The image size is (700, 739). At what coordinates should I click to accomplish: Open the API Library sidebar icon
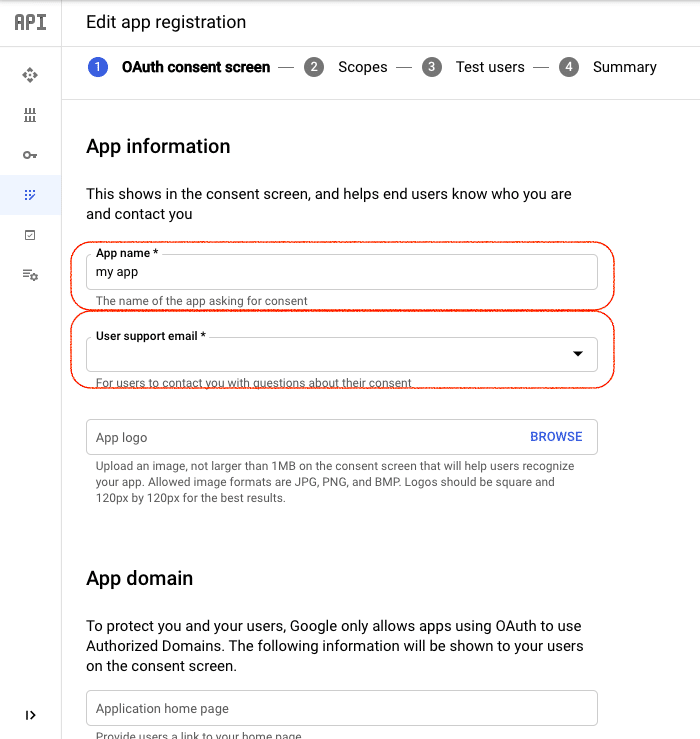point(30,115)
